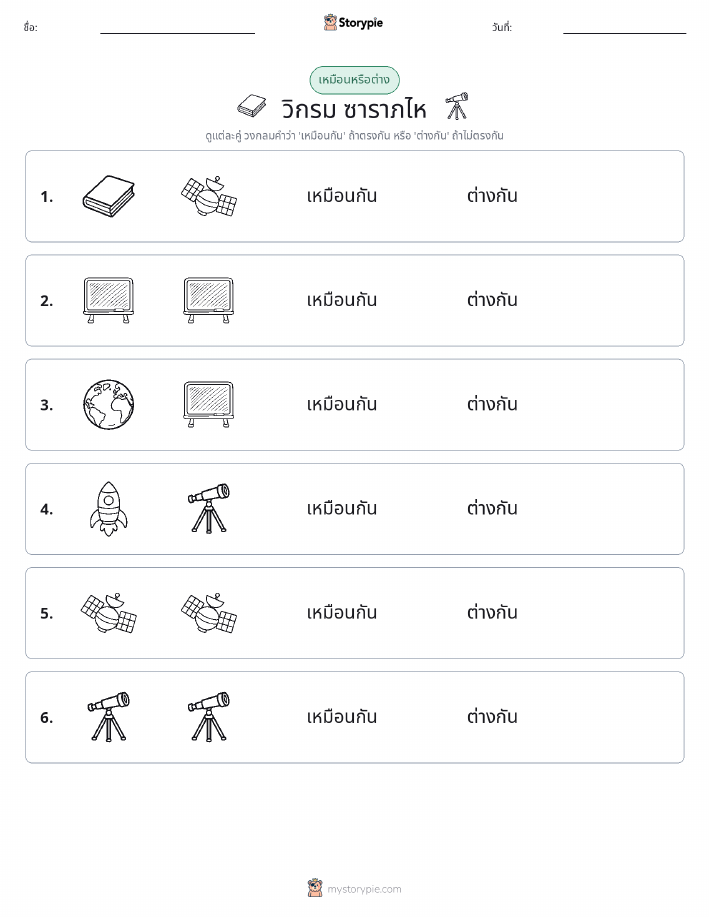Click the green 'เหมือนหรือต่าง' tag

click(x=354, y=80)
